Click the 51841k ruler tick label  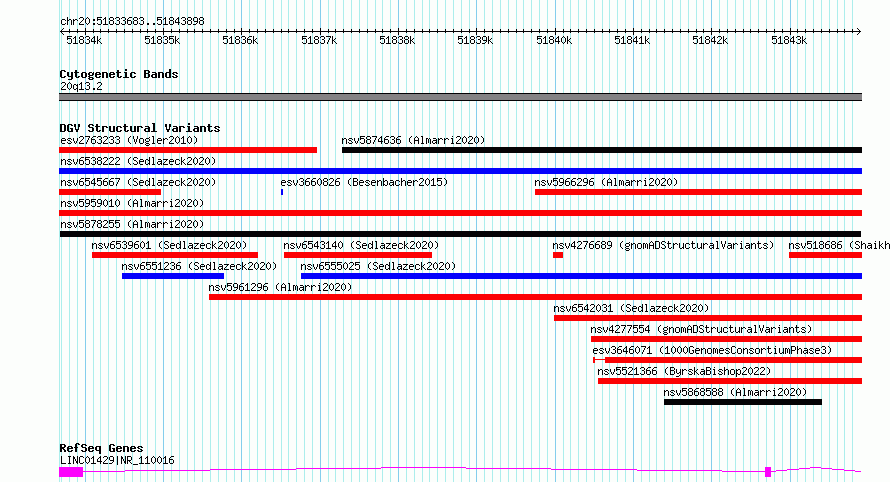click(x=632, y=41)
